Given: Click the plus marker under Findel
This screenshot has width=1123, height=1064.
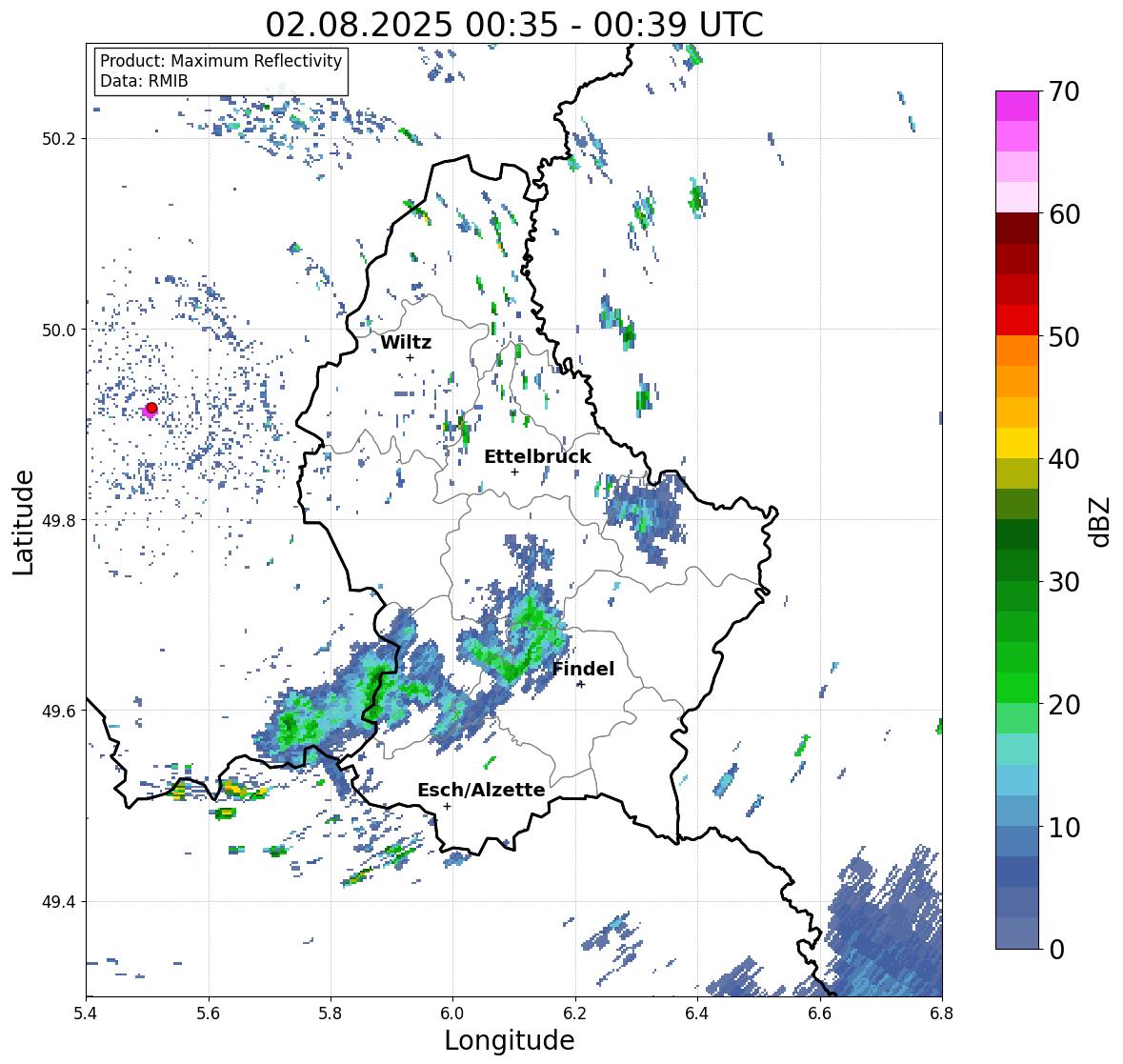Looking at the screenshot, I should [x=582, y=685].
